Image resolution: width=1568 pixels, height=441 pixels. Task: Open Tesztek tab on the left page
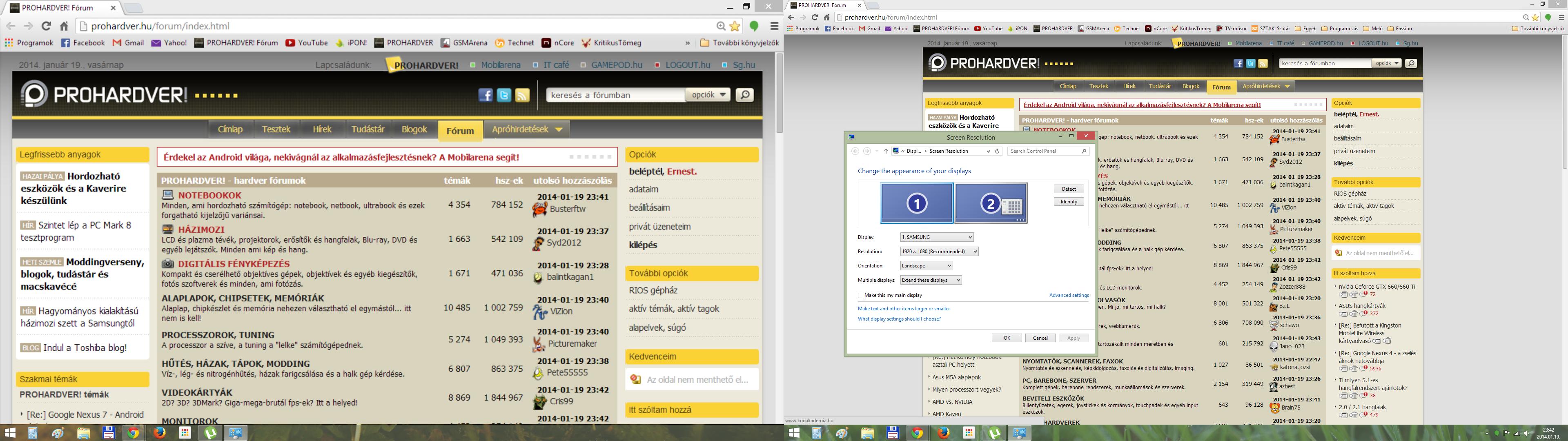[276, 129]
